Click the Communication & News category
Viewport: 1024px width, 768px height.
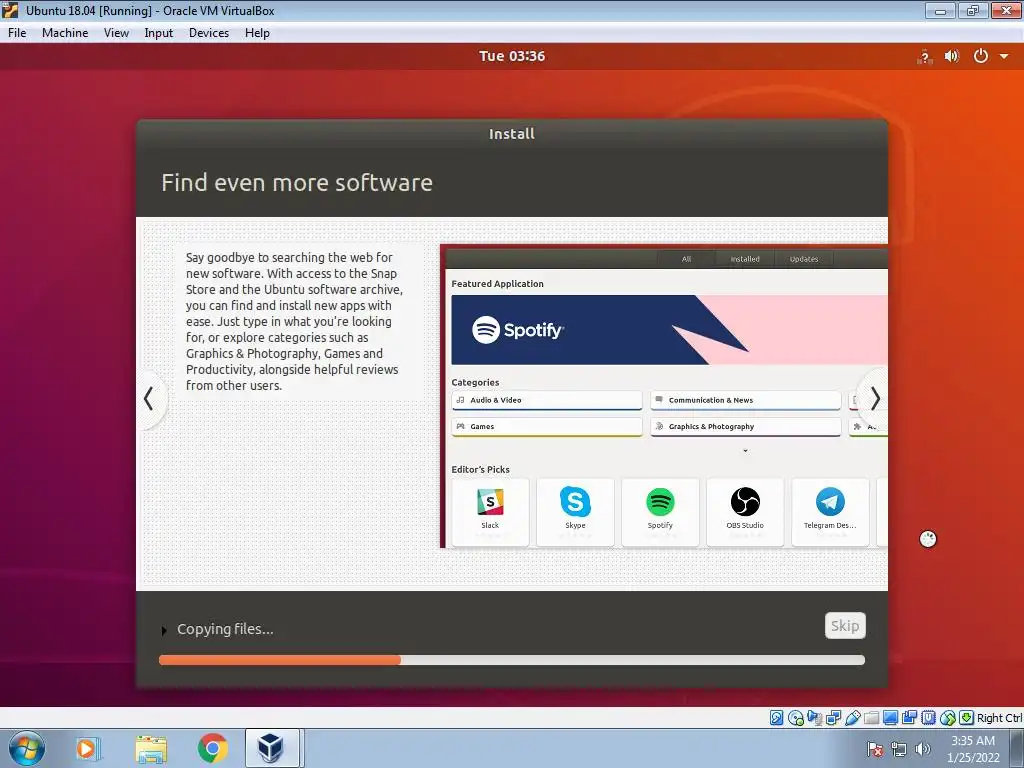point(745,400)
